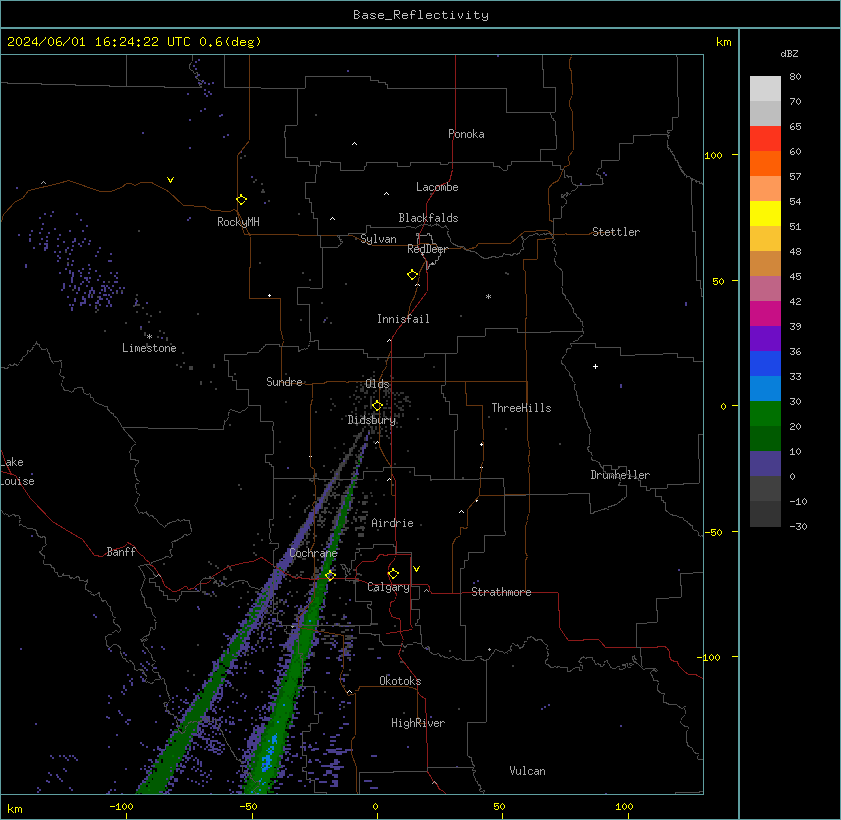Select the blue 33-36 dBZ legend swatch
Image resolution: width=841 pixels, height=820 pixels.
click(765, 364)
